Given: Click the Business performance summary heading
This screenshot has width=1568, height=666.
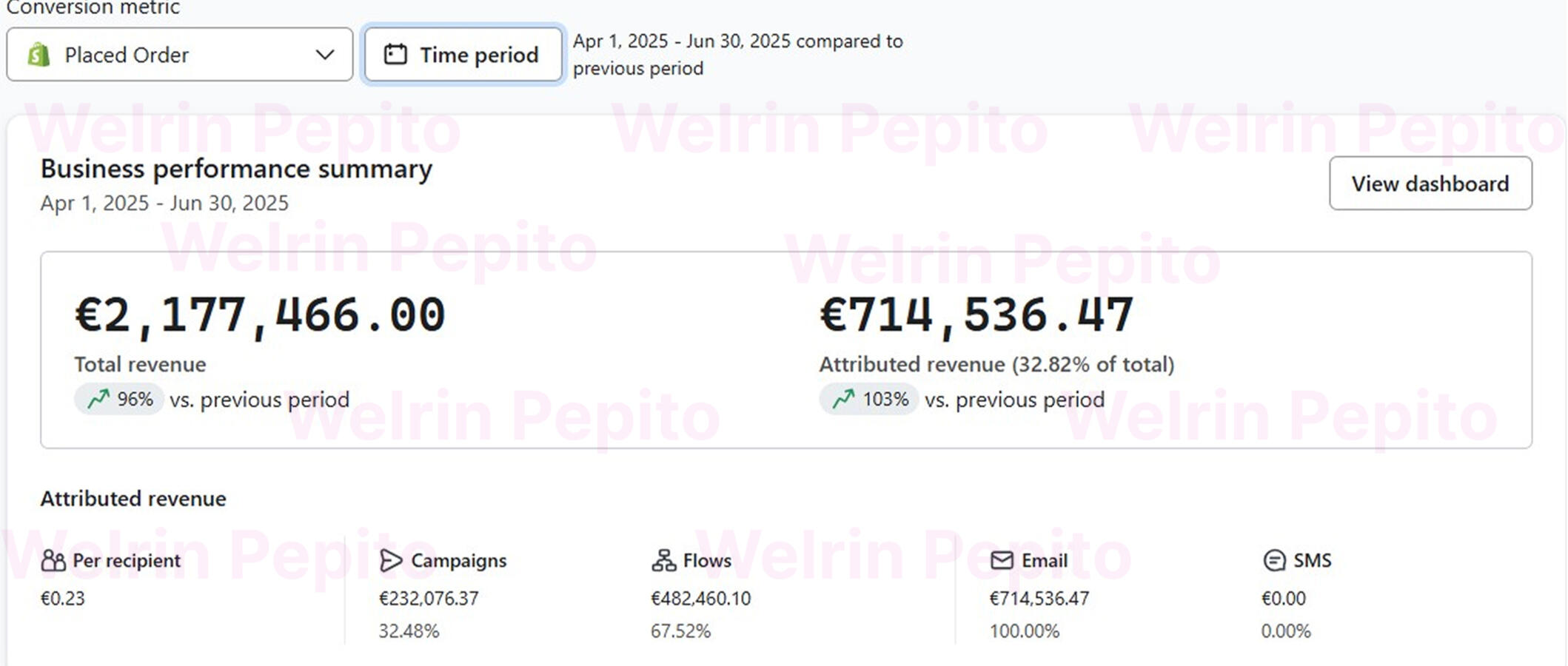Looking at the screenshot, I should [x=236, y=169].
